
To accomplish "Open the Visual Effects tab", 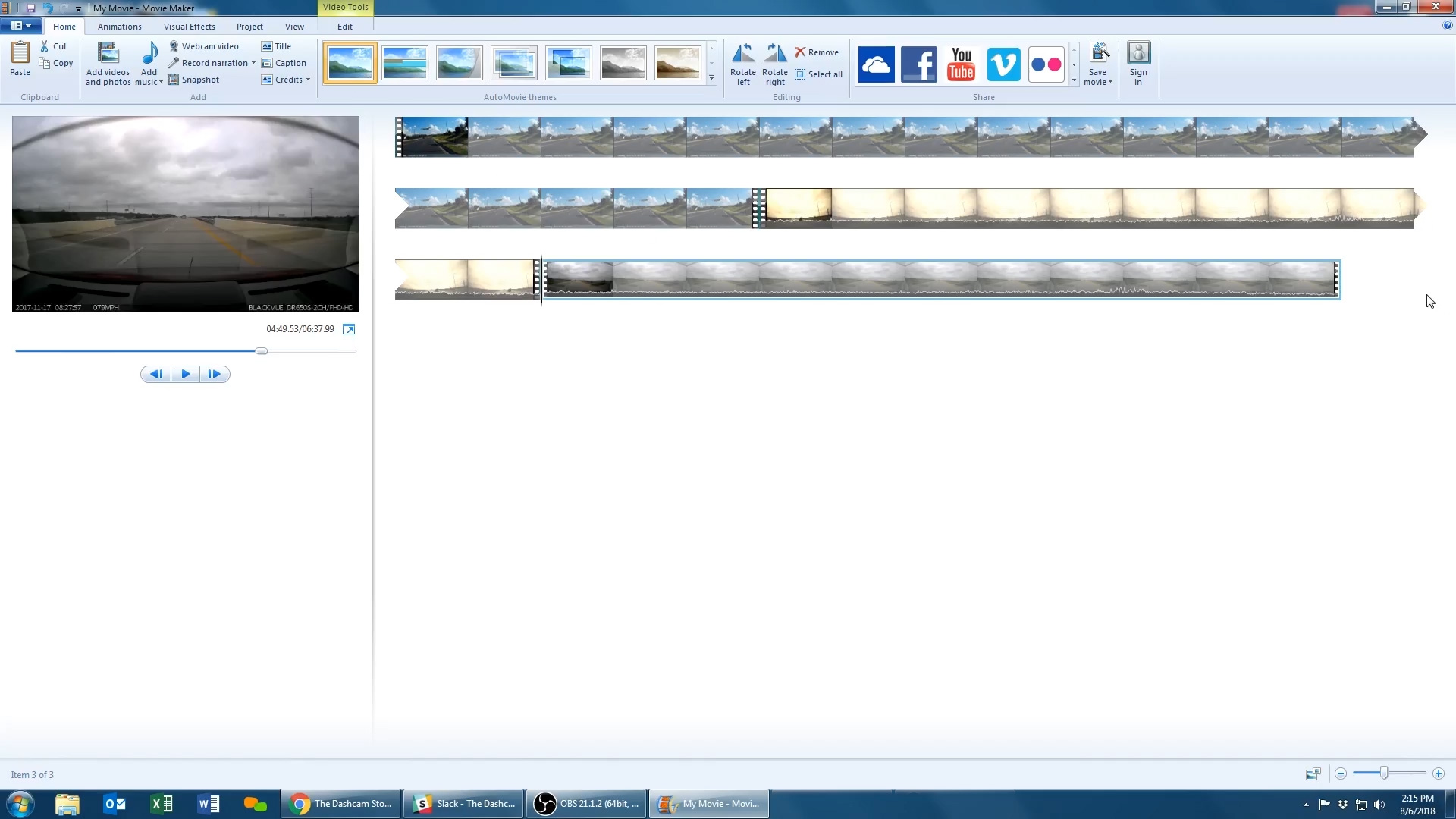I will 189,27.
